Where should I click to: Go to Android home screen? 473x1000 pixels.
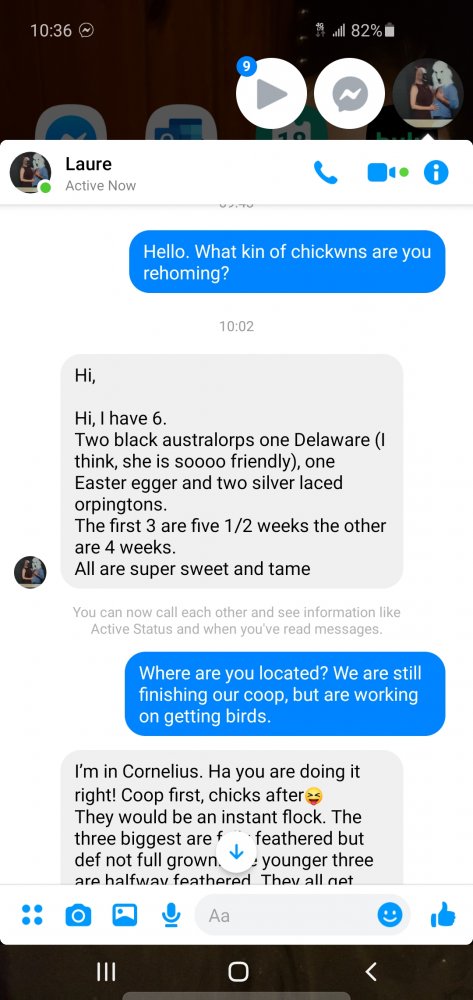238,971
